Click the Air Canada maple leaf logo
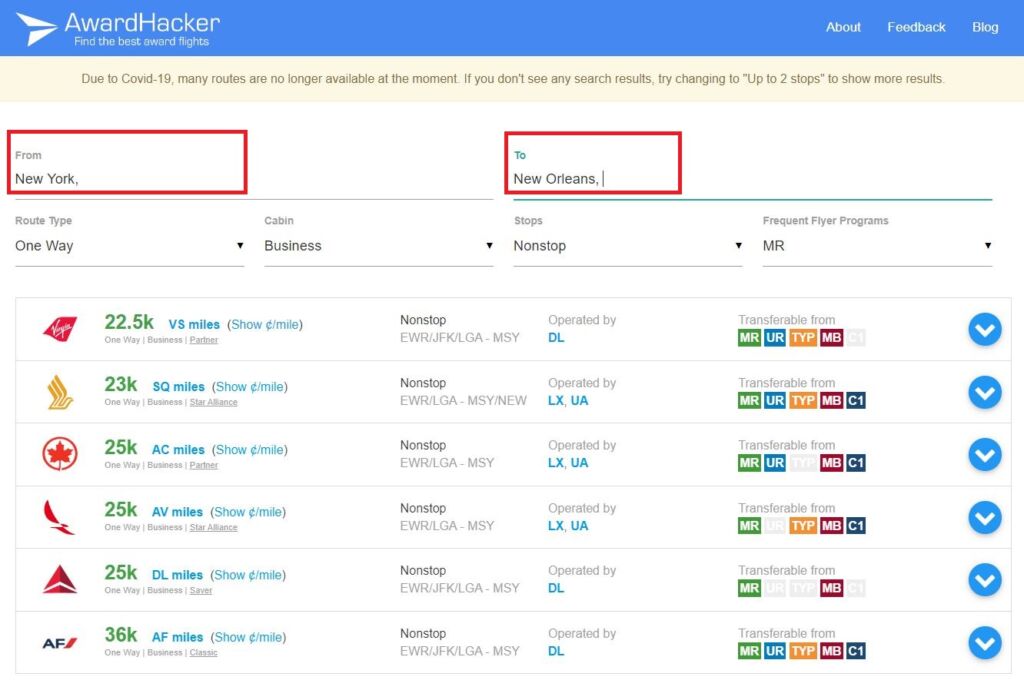 pos(60,454)
